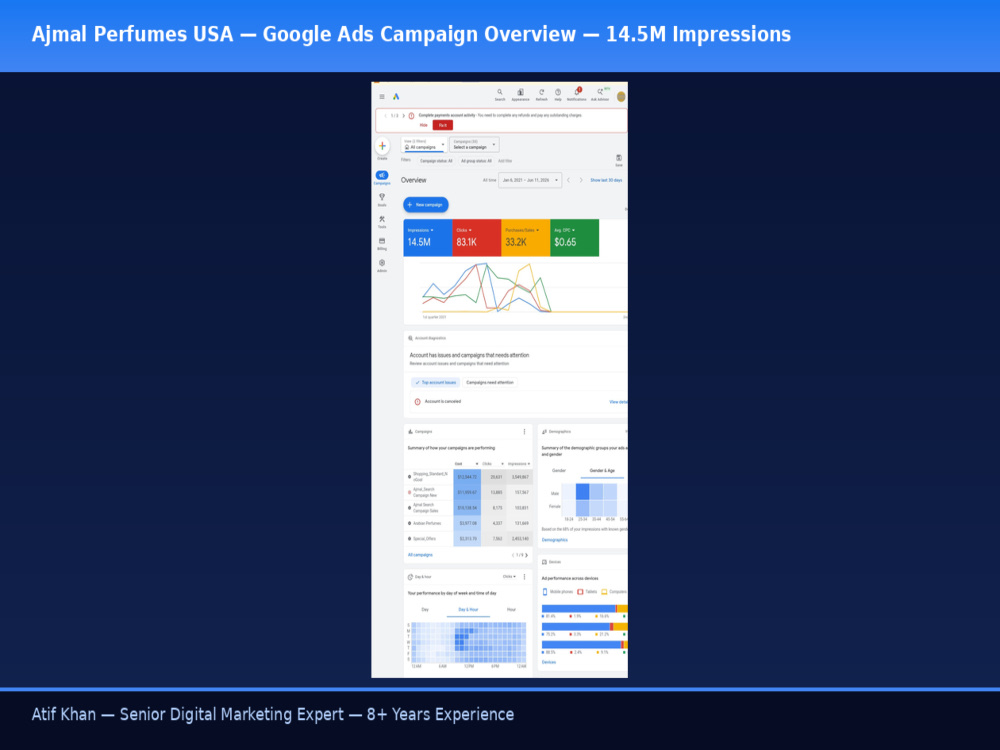Go to next page of Campaigns card
Image resolution: width=1000 pixels, height=750 pixels.
click(526, 555)
